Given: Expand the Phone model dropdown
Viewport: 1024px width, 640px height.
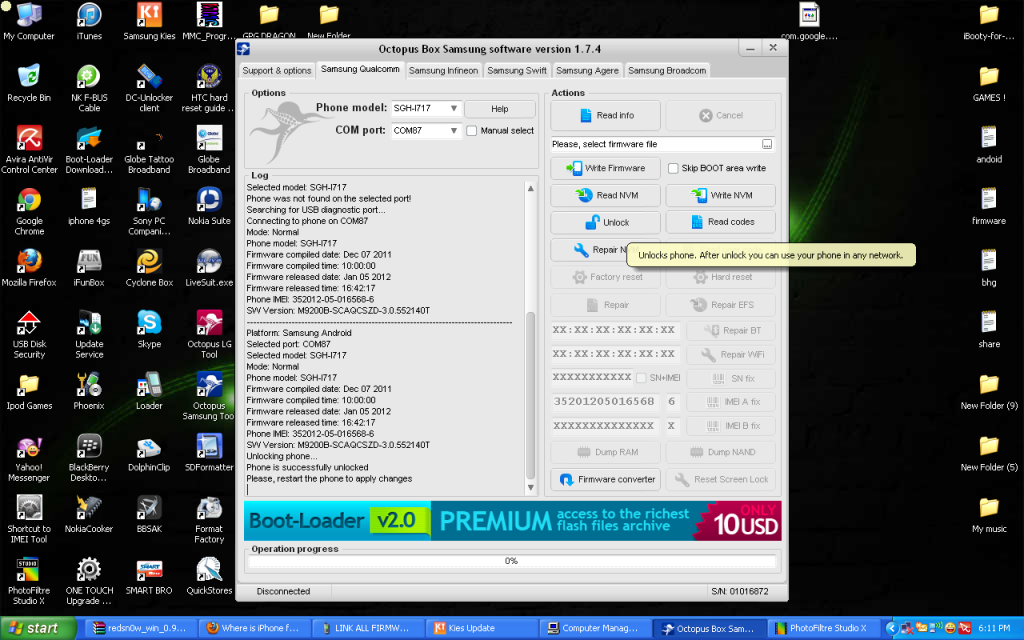Looking at the screenshot, I should pos(453,108).
